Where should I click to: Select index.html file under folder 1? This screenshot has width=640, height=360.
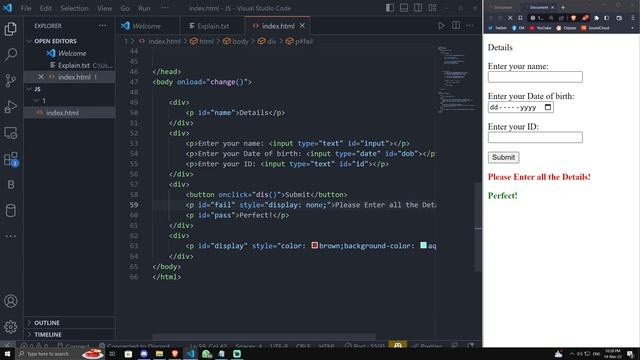point(69,113)
